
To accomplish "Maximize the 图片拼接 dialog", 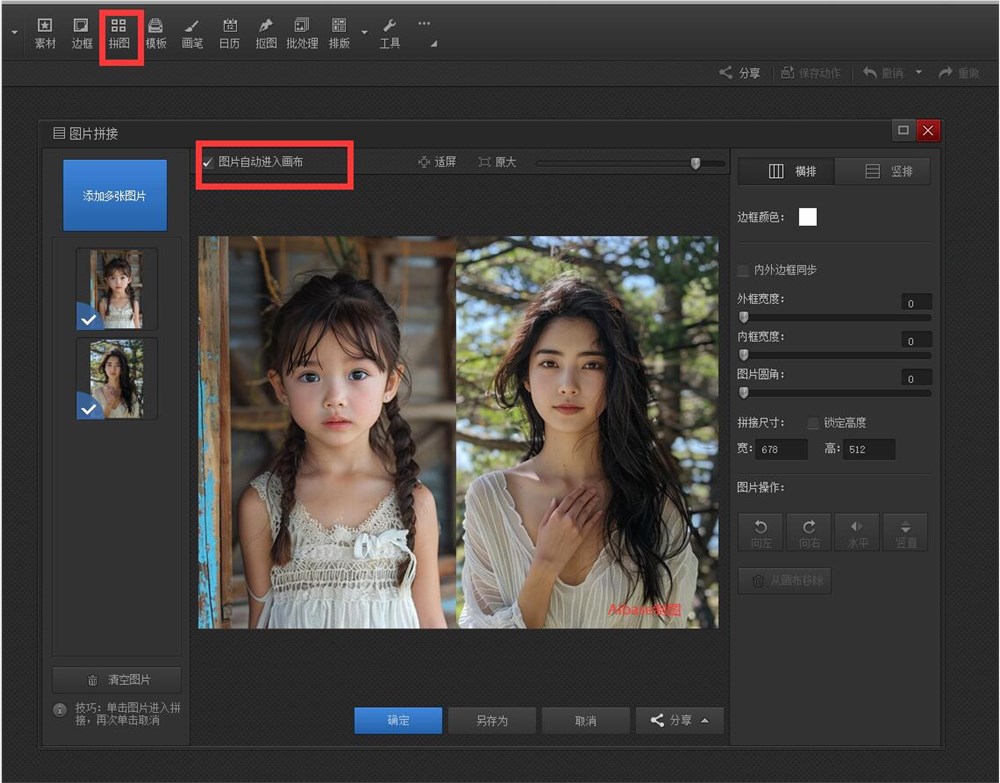I will click(903, 130).
